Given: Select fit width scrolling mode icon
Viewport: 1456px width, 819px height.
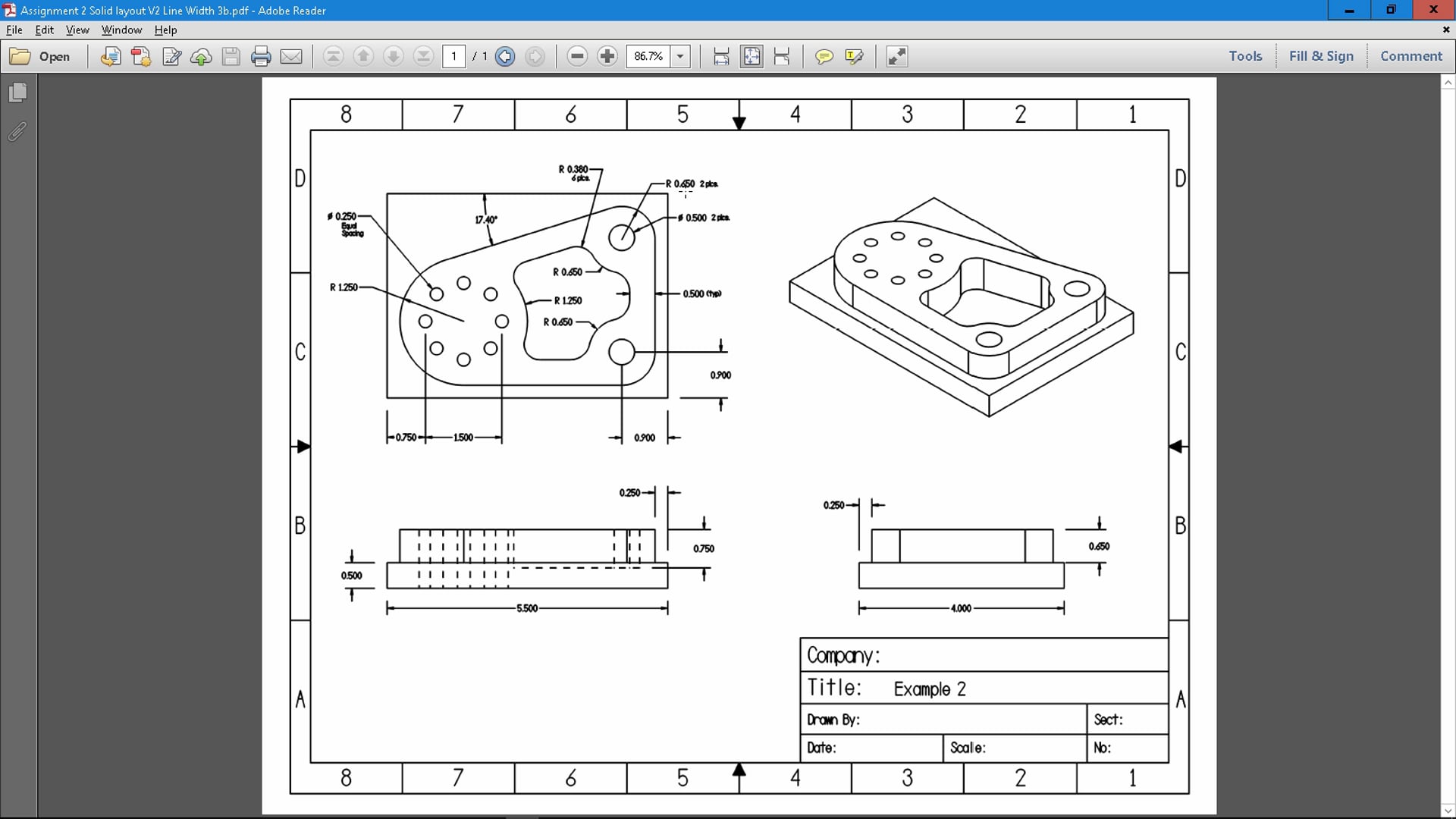Looking at the screenshot, I should pos(721,56).
